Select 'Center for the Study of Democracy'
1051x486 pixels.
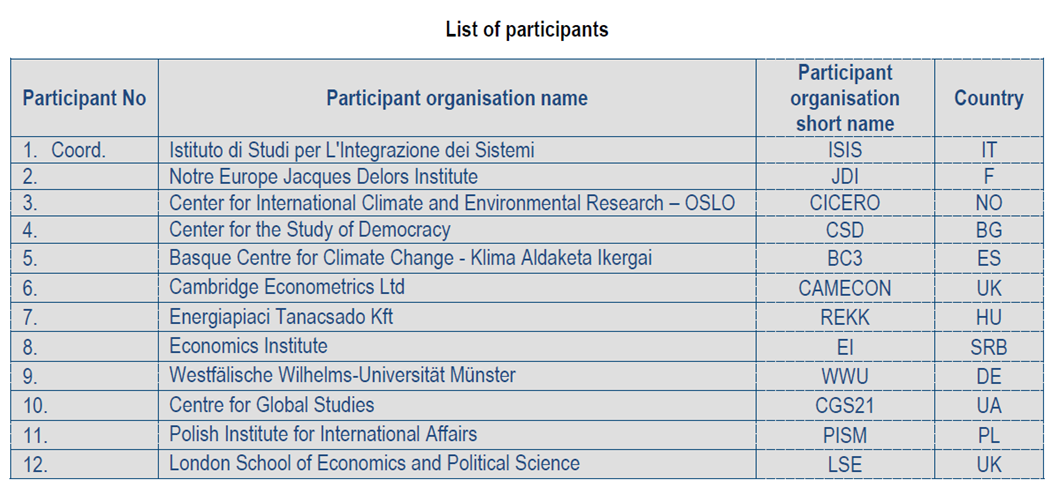[309, 230]
